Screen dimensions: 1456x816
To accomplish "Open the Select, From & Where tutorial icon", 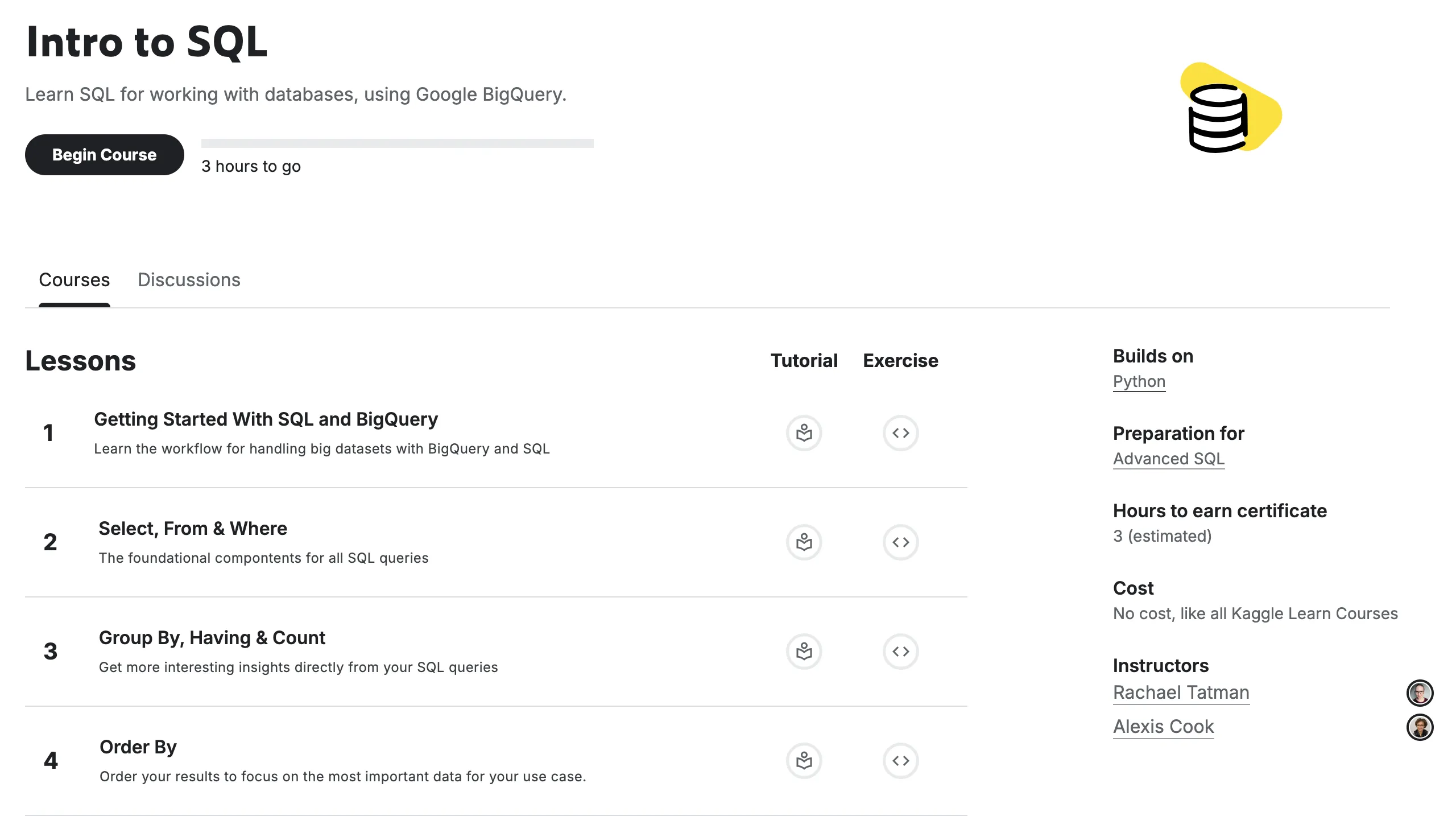I will pos(804,542).
